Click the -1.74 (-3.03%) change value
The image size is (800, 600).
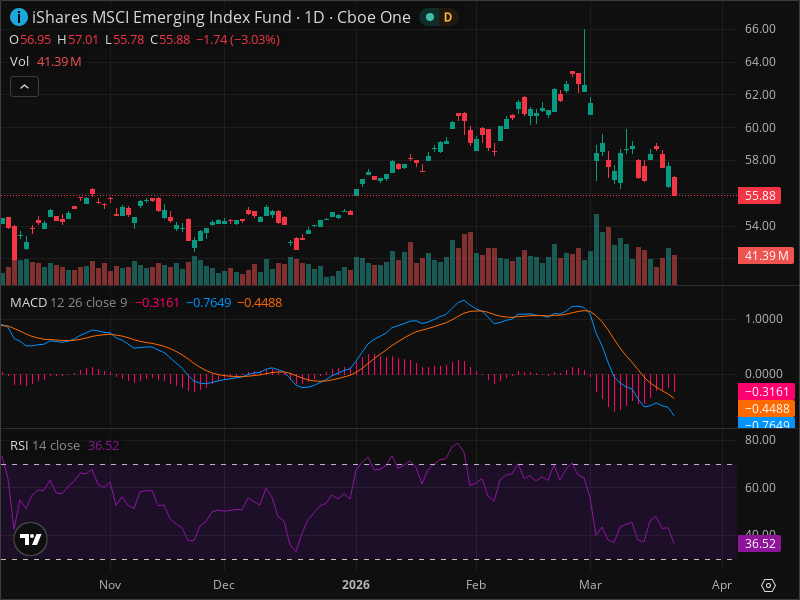coord(238,40)
